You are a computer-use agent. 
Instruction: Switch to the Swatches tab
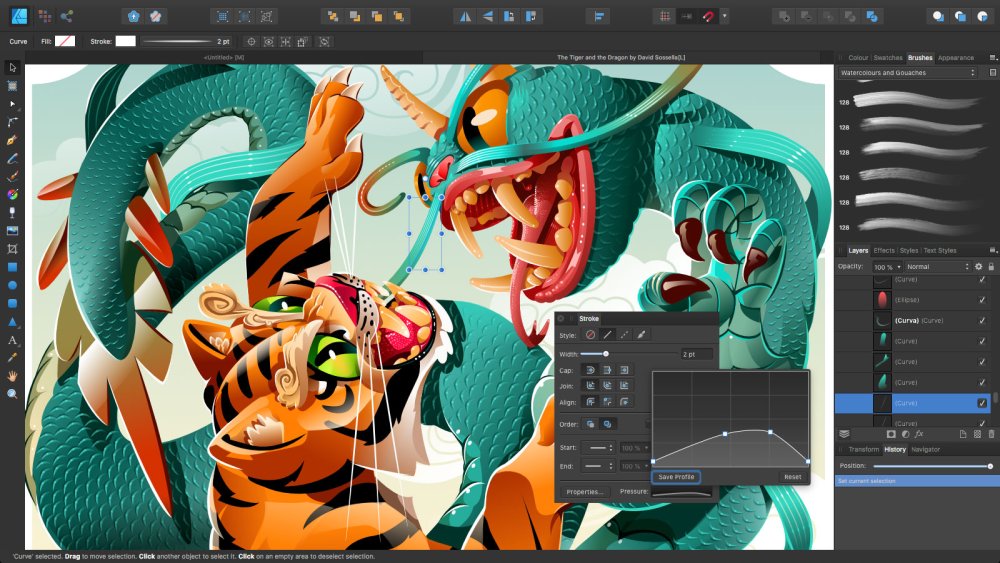888,57
